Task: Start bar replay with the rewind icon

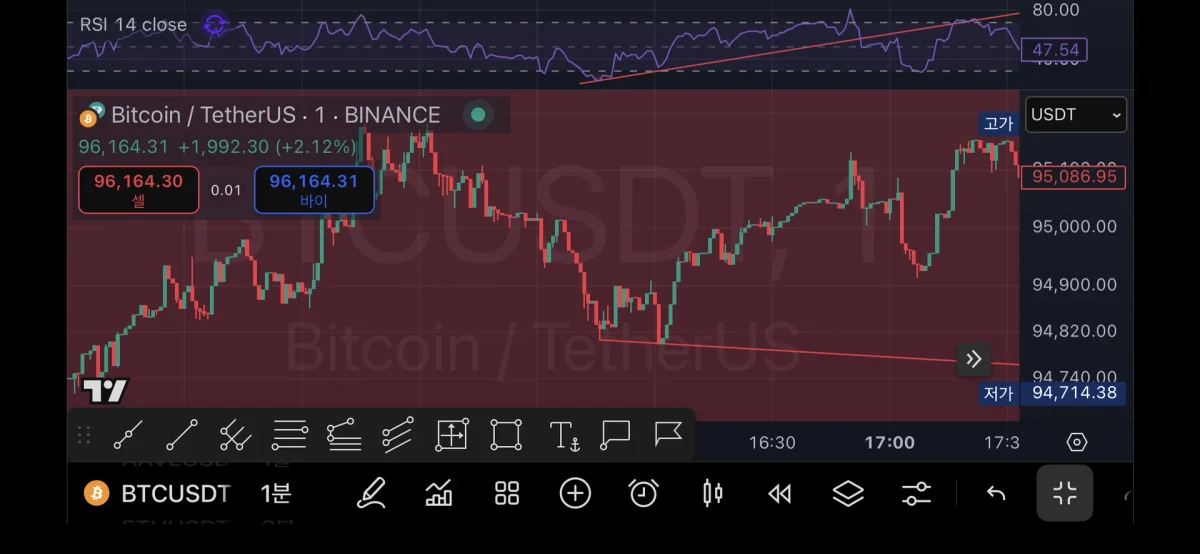Action: [780, 493]
